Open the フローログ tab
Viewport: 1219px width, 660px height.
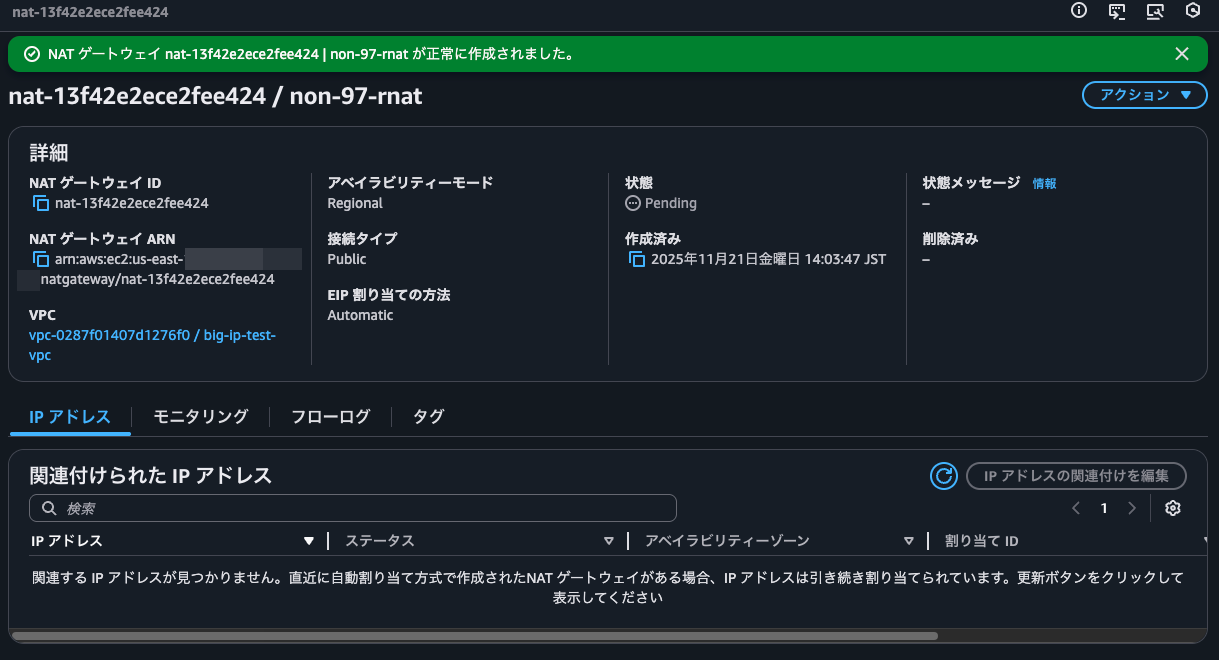click(329, 416)
